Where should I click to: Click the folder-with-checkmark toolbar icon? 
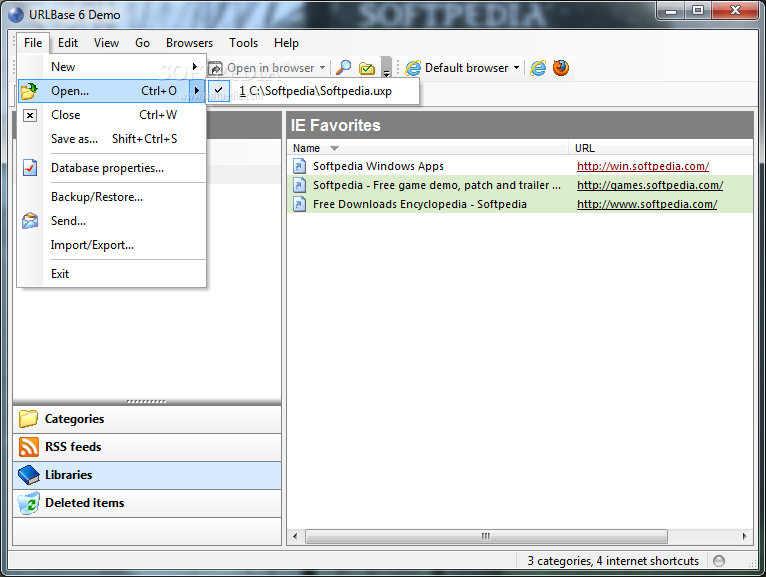367,68
